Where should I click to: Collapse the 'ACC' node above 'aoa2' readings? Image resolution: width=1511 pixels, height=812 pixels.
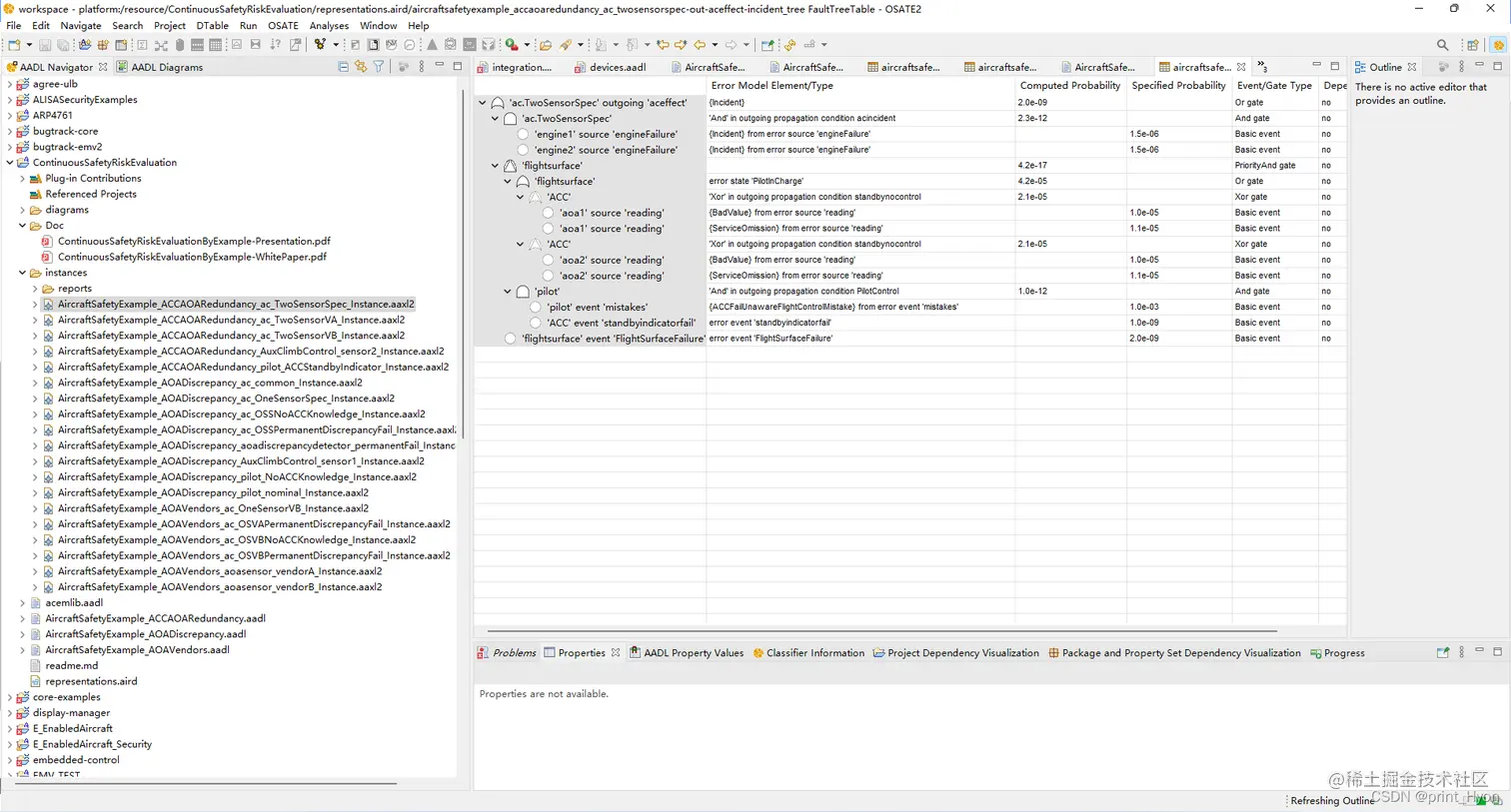[x=521, y=244]
